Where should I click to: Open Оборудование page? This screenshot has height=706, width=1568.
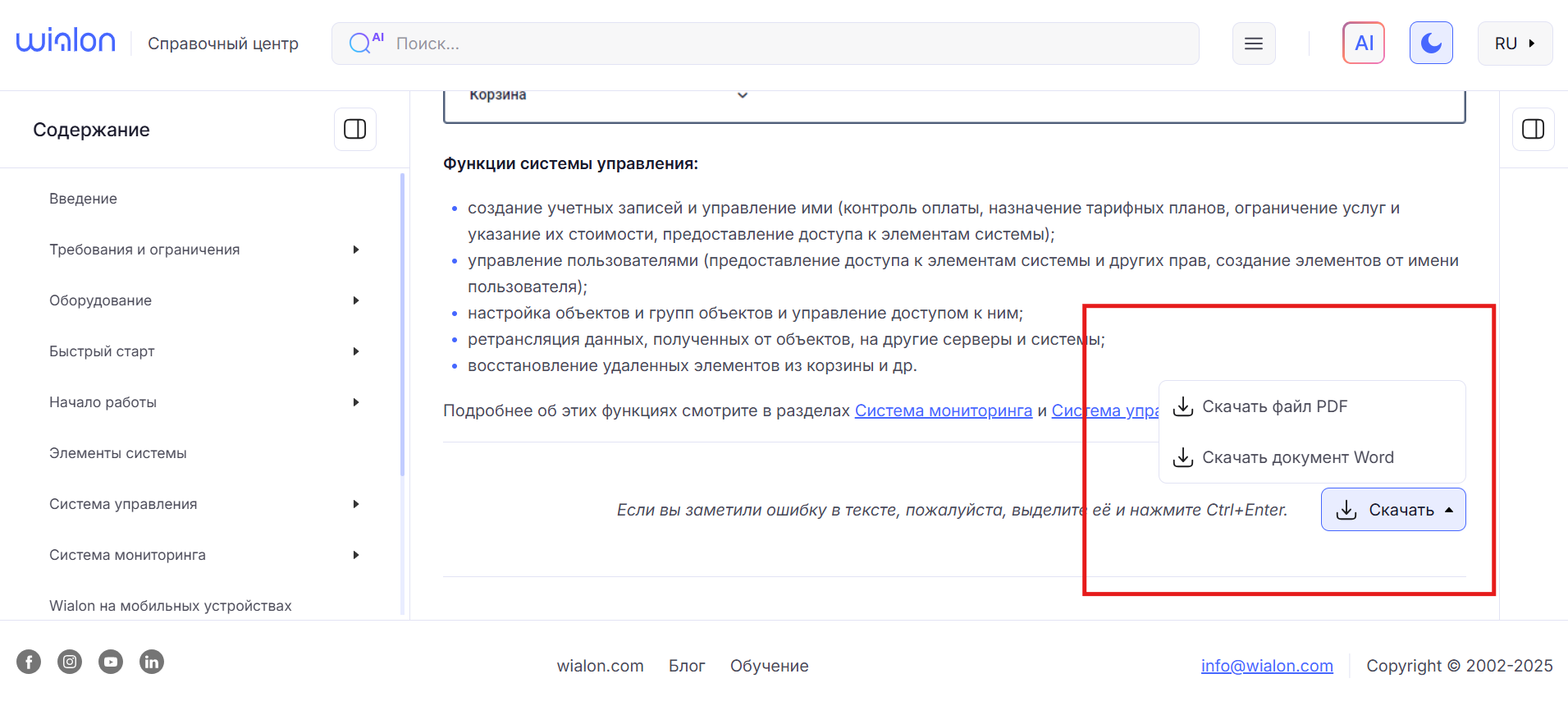pos(100,300)
